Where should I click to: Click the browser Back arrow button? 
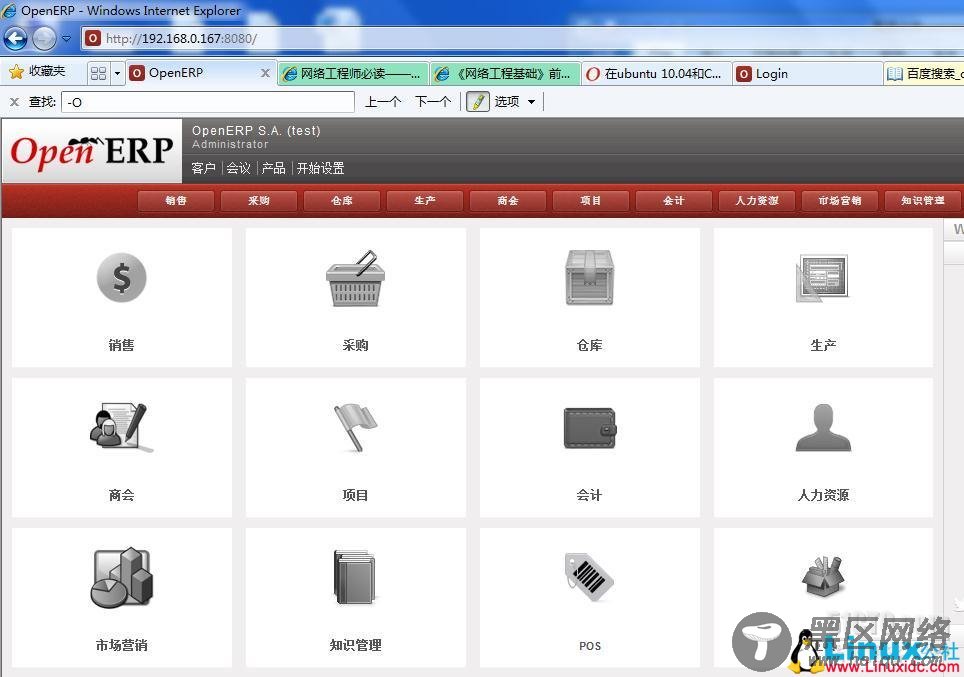(x=15, y=39)
